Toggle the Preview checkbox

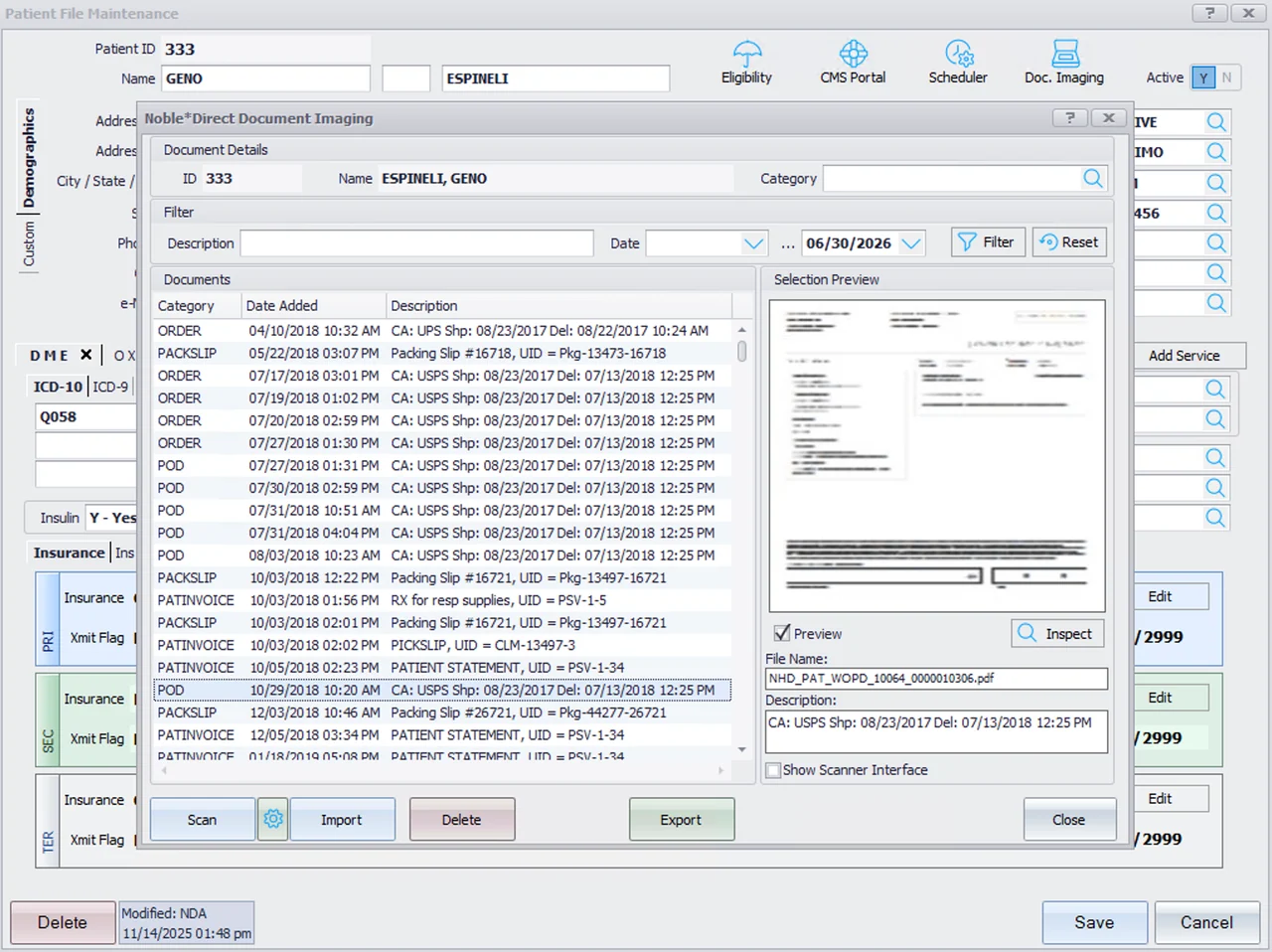pyautogui.click(x=782, y=633)
